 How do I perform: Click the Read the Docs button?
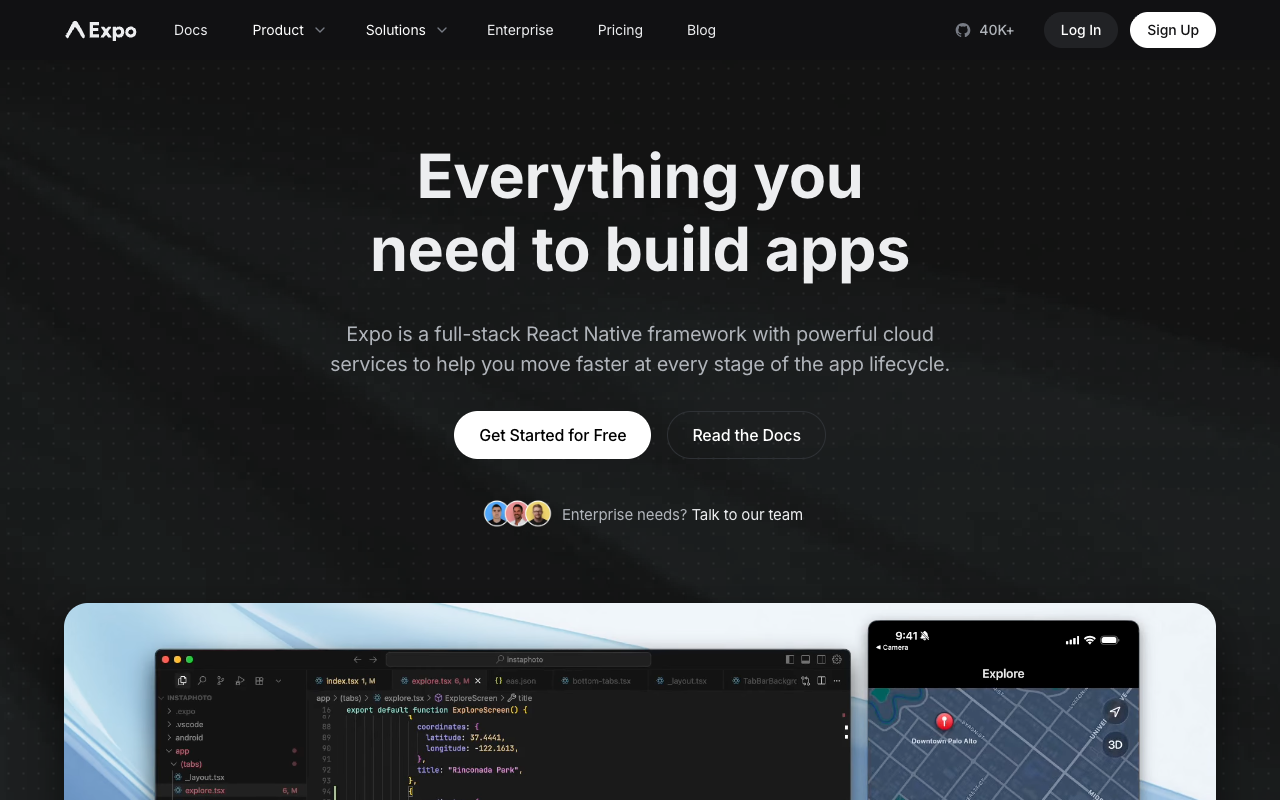point(746,435)
